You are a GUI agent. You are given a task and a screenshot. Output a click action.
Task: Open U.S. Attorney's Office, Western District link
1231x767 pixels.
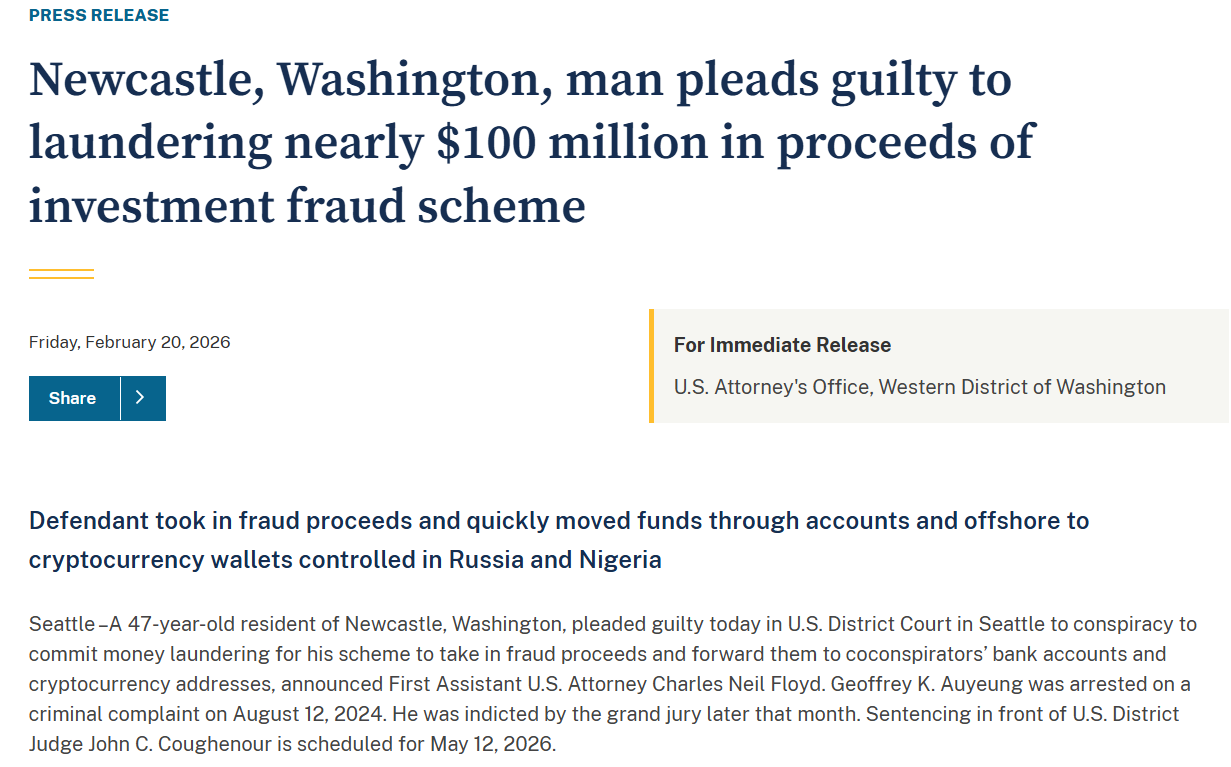(919, 387)
